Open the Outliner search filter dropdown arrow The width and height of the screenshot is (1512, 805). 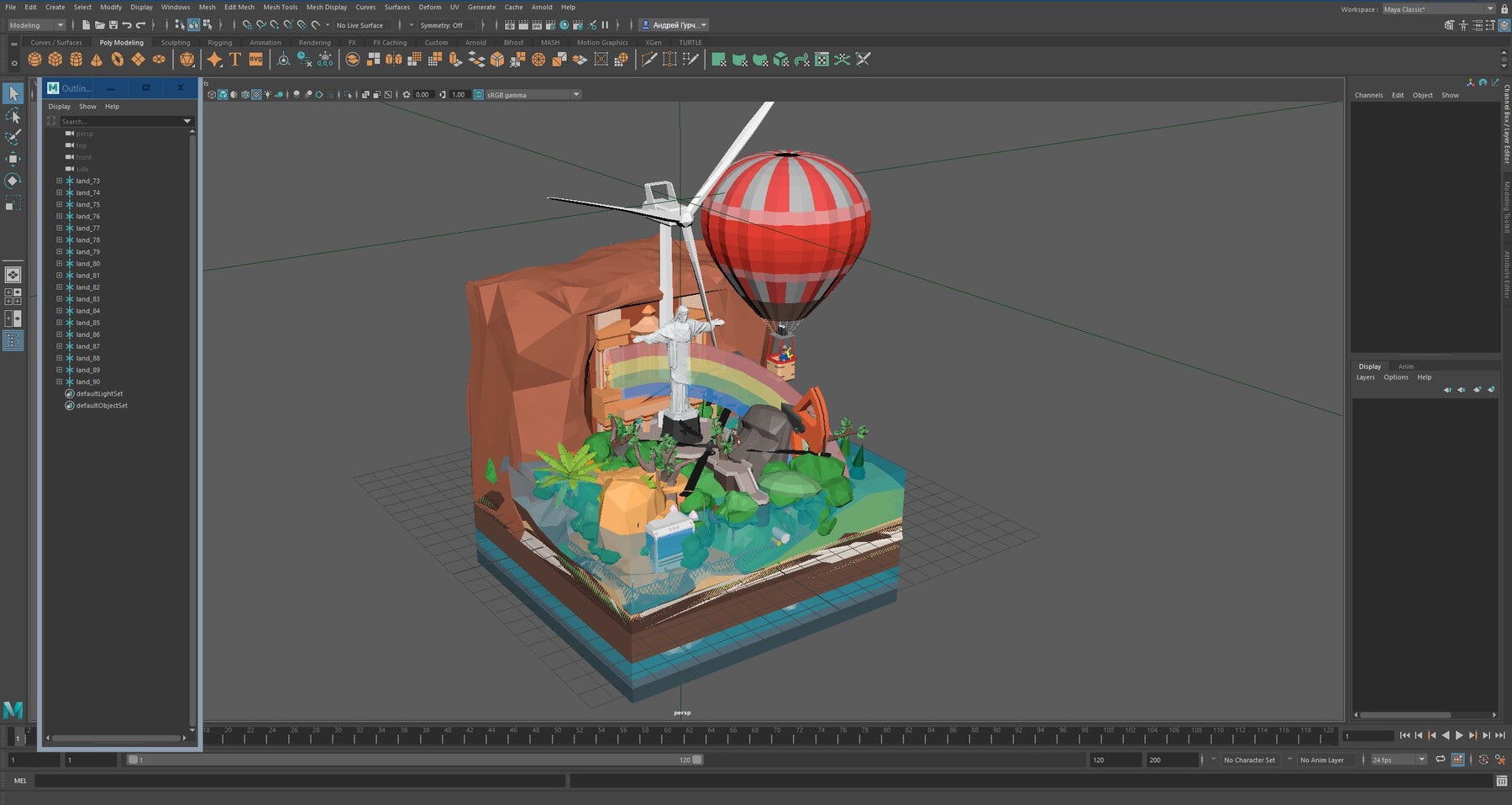(187, 122)
